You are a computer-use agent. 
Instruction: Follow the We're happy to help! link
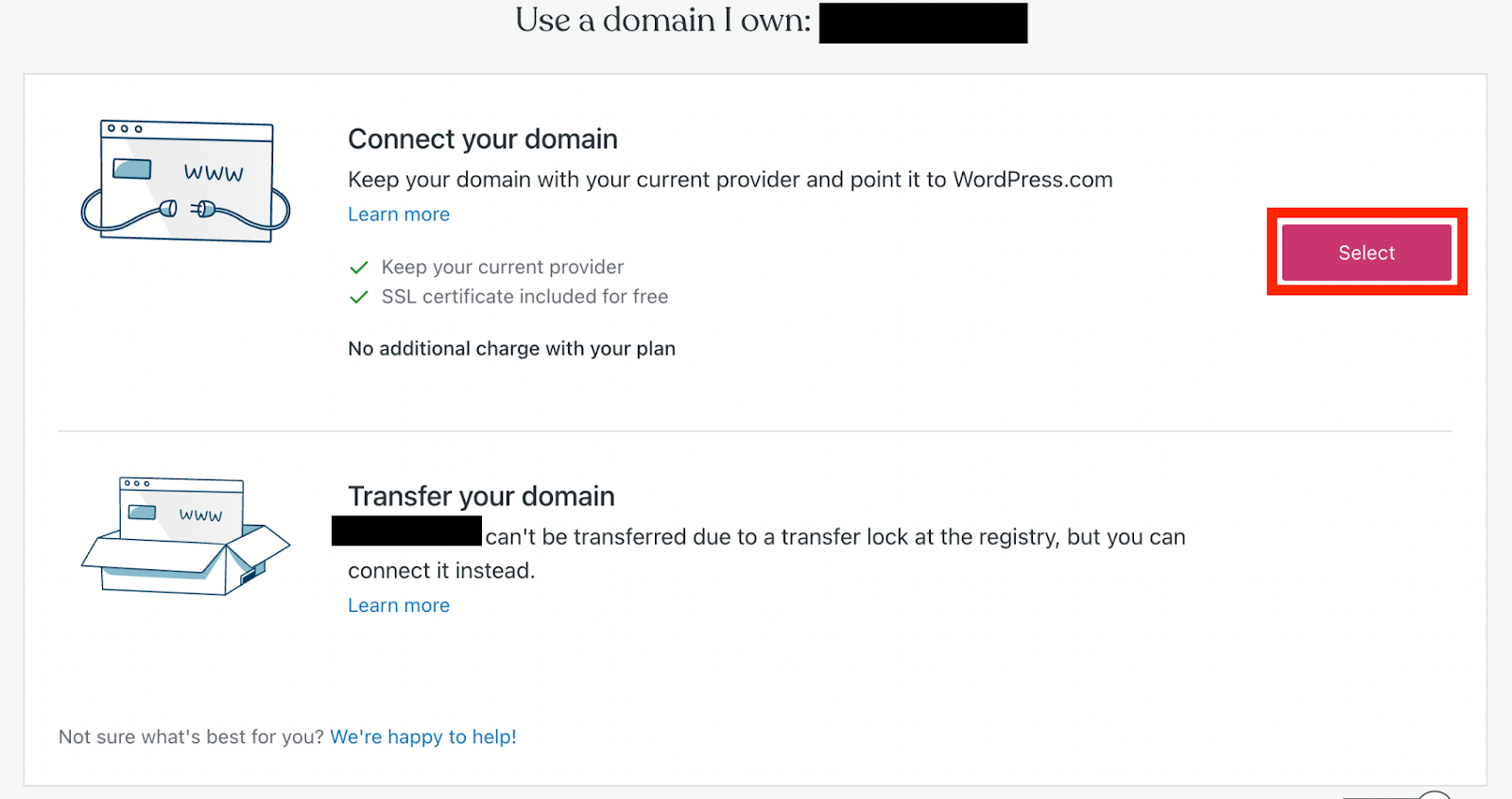click(423, 738)
